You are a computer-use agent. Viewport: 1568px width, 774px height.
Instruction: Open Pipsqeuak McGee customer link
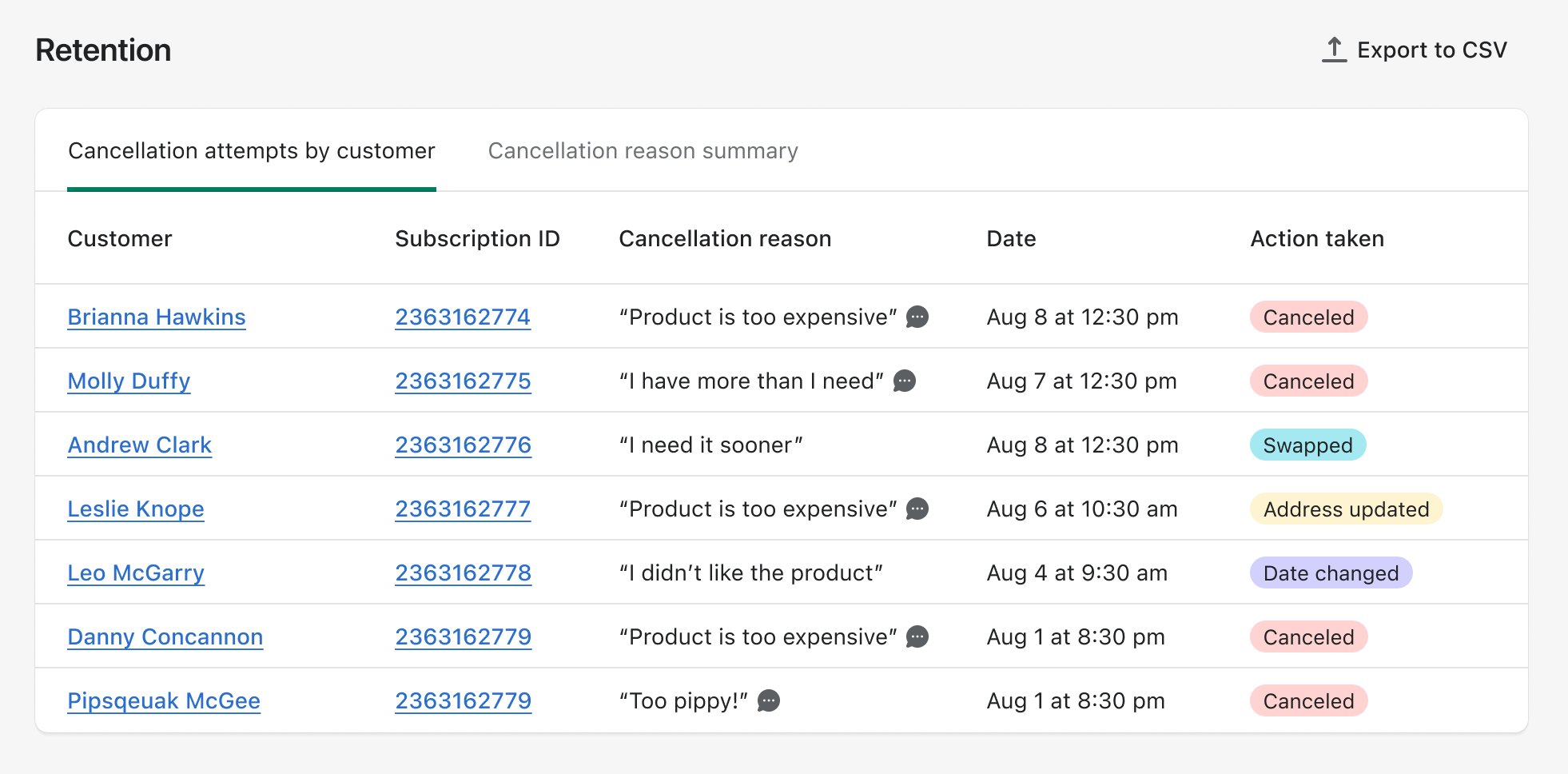coord(164,701)
